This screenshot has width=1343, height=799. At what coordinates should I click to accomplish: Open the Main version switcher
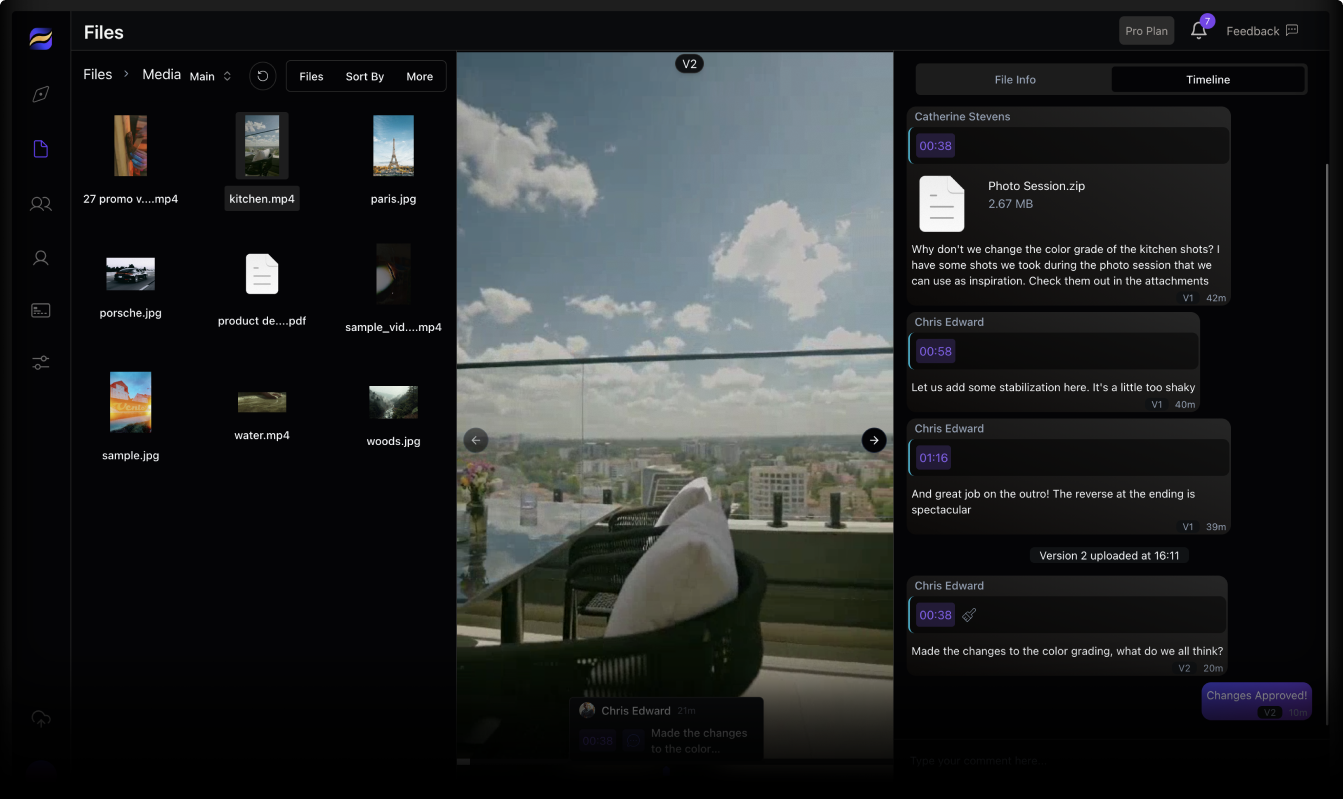click(210, 75)
